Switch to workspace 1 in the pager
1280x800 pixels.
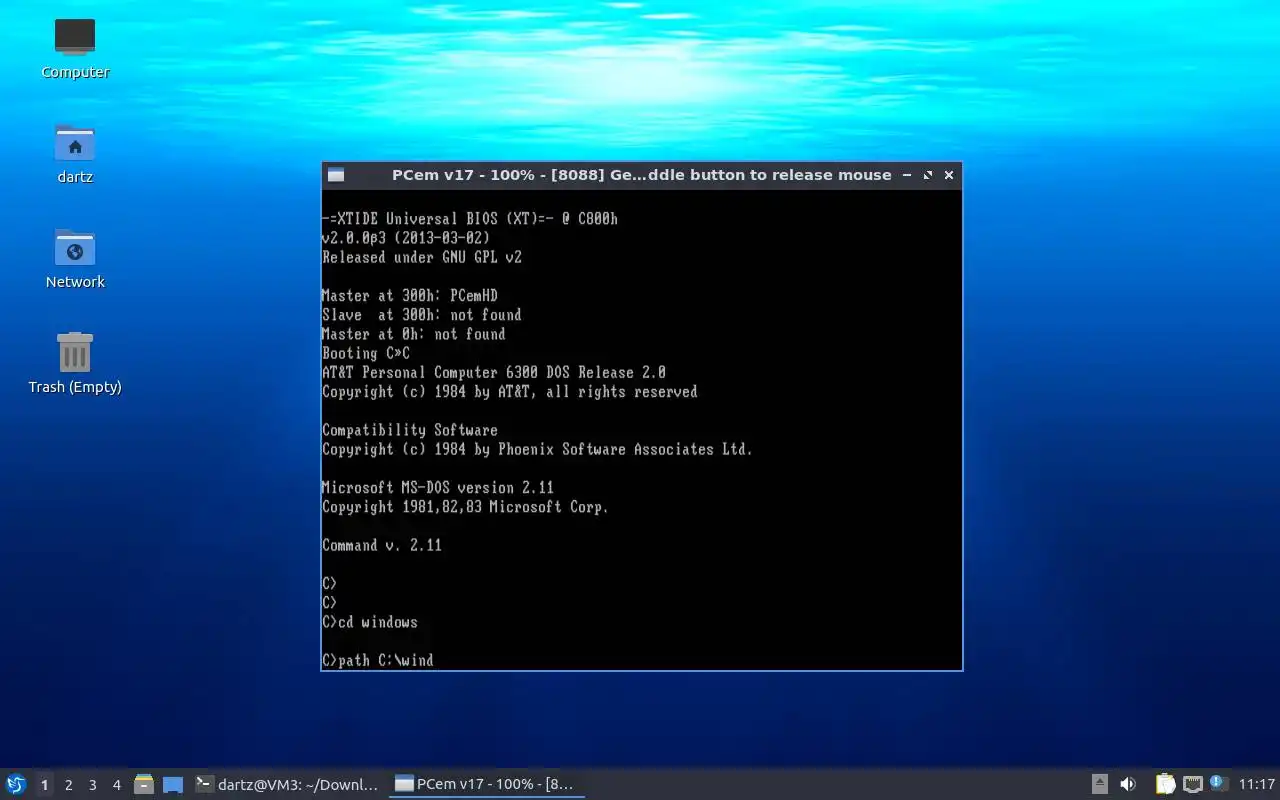[x=44, y=785]
